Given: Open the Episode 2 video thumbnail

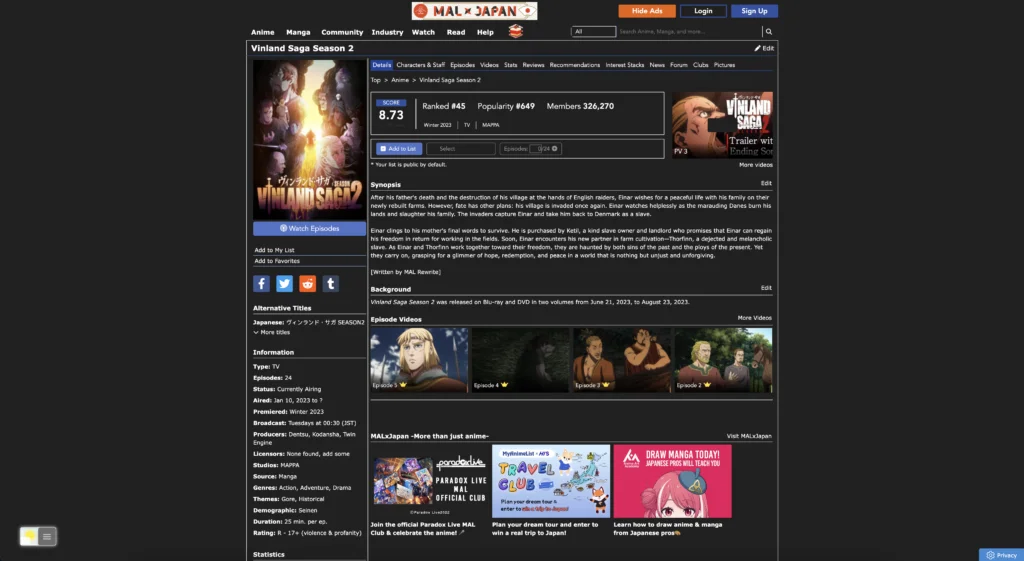Looking at the screenshot, I should click(x=723, y=360).
